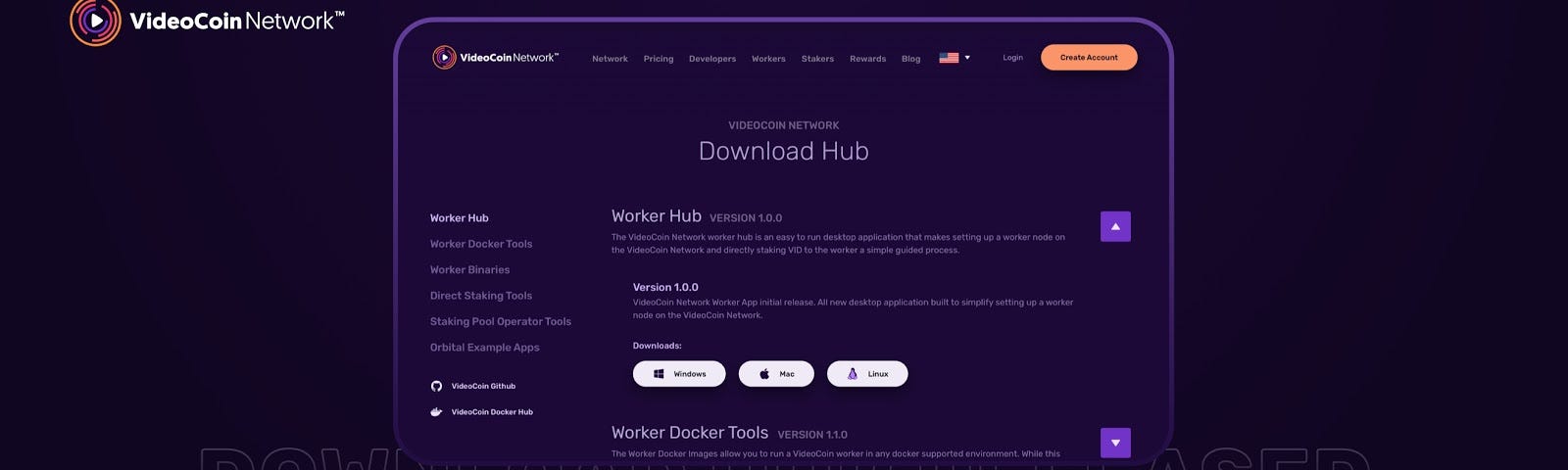Click the Worker Hub section heading
The image size is (1568, 470).
point(657,216)
